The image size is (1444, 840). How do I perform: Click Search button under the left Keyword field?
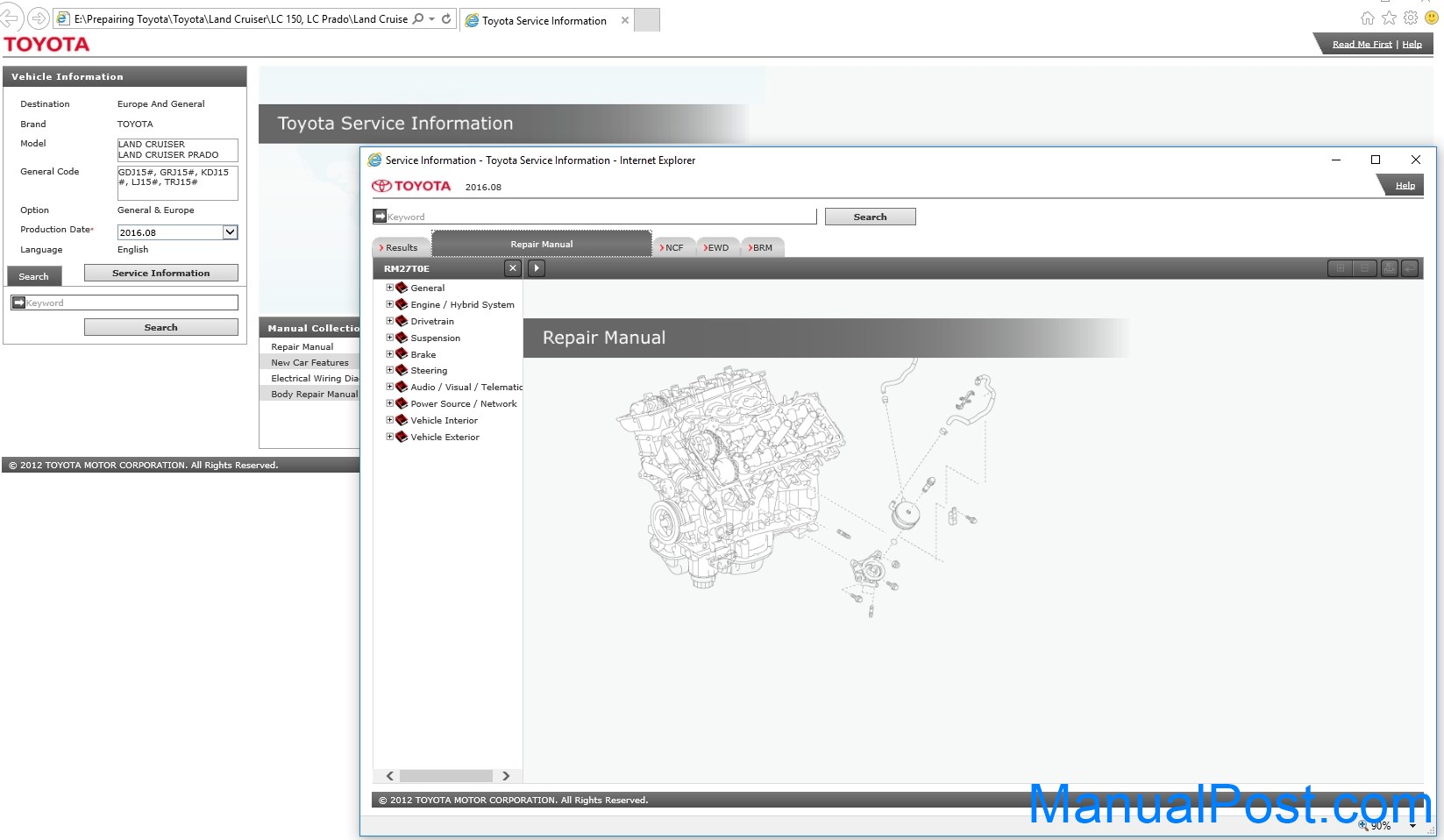pos(161,327)
